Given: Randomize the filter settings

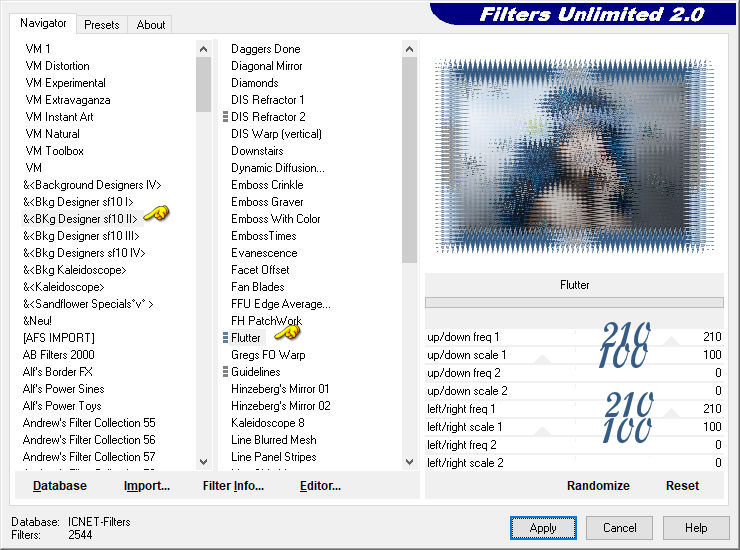Looking at the screenshot, I should pyautogui.click(x=598, y=486).
